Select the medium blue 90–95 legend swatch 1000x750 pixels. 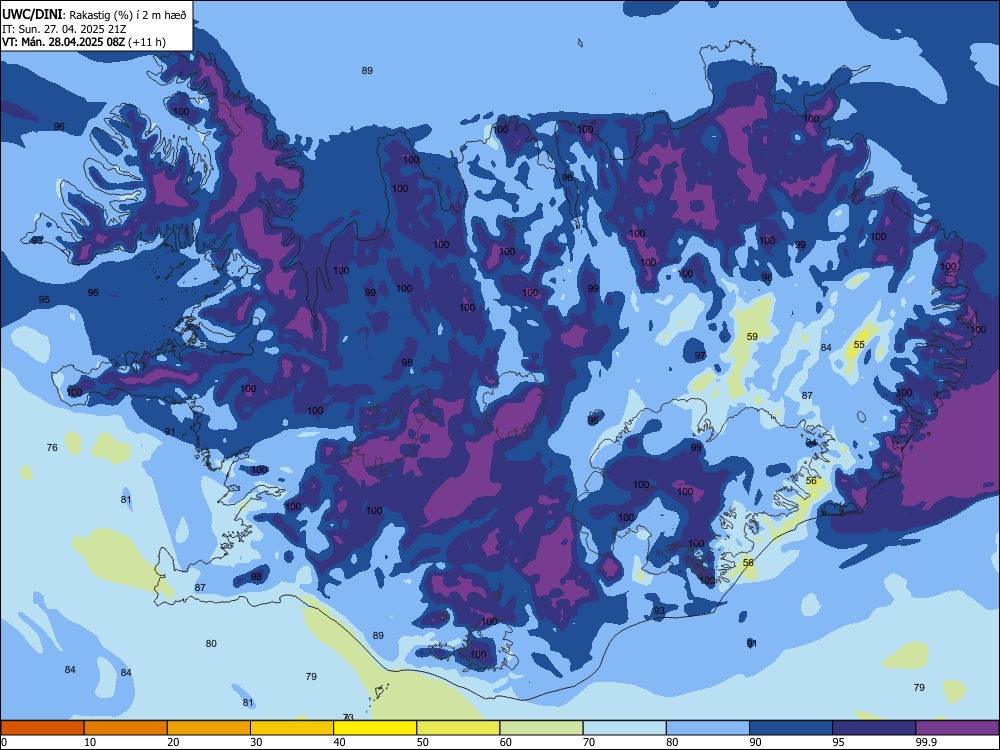tap(791, 728)
